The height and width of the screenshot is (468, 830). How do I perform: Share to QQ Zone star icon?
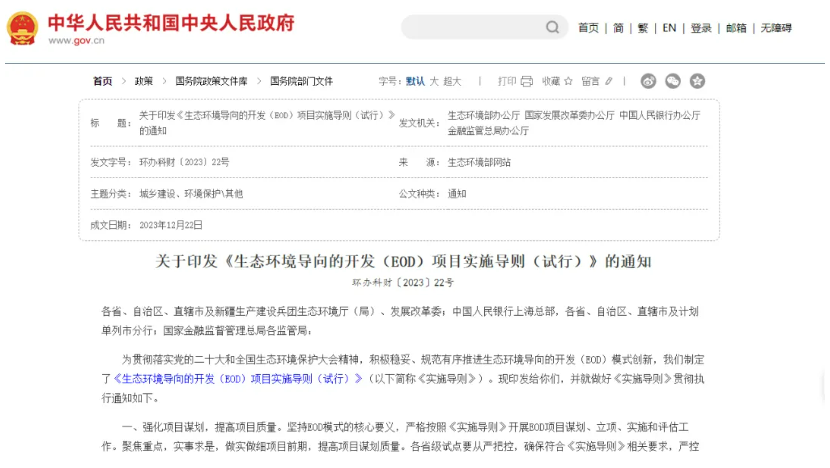[x=697, y=81]
